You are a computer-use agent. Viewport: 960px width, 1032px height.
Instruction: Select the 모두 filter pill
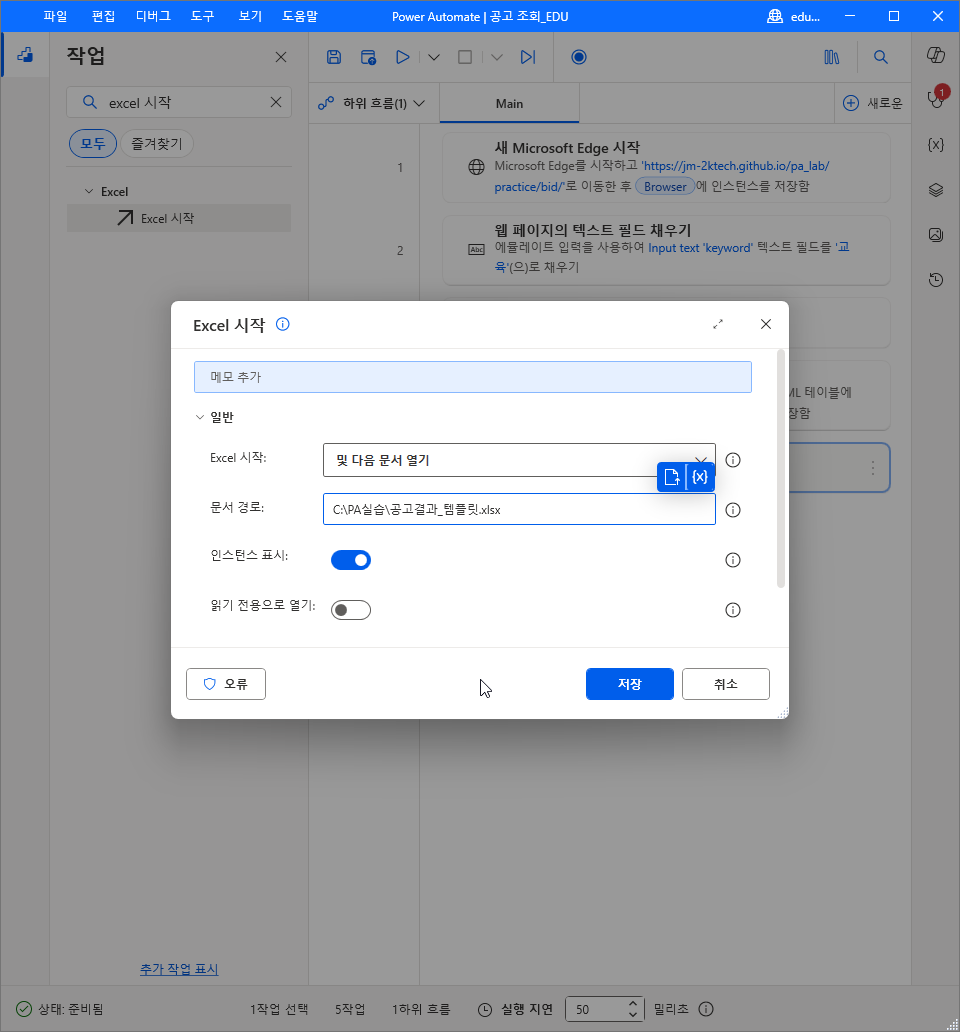coord(93,143)
